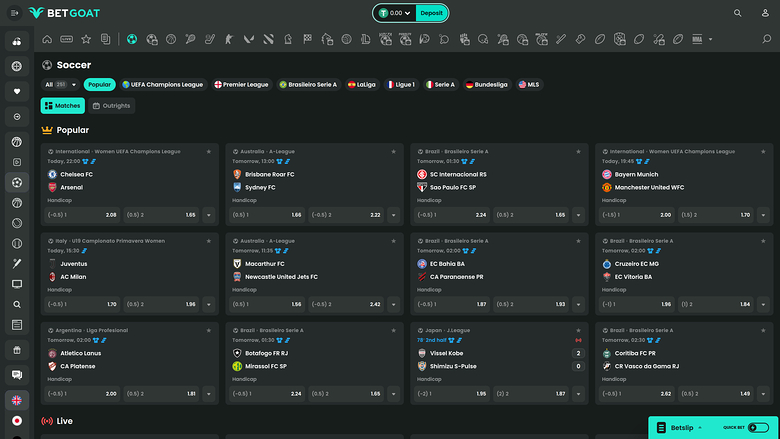The image size is (780, 439).
Task: Favorite the Brisbane Roar FC match star
Action: coord(393,152)
